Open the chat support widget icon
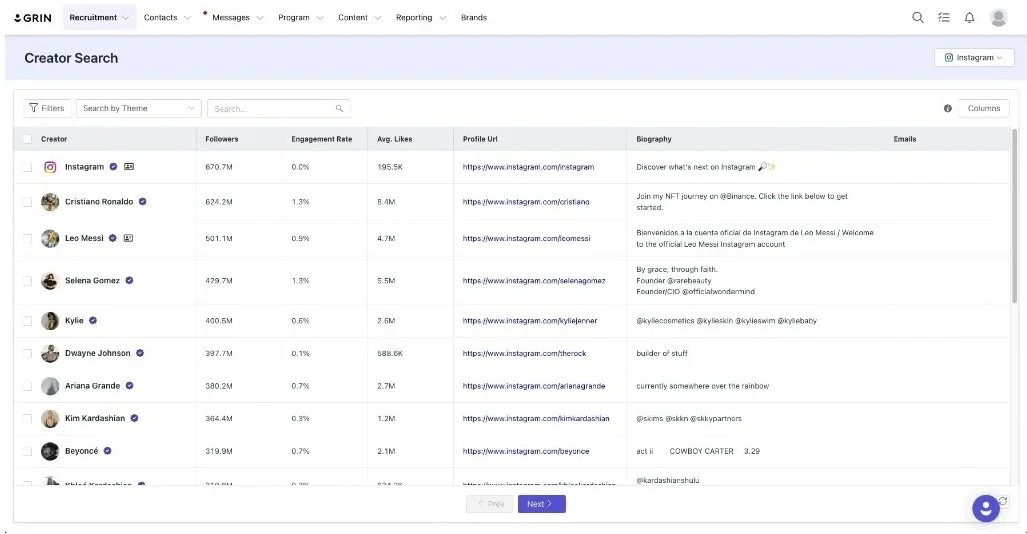 tap(985, 508)
